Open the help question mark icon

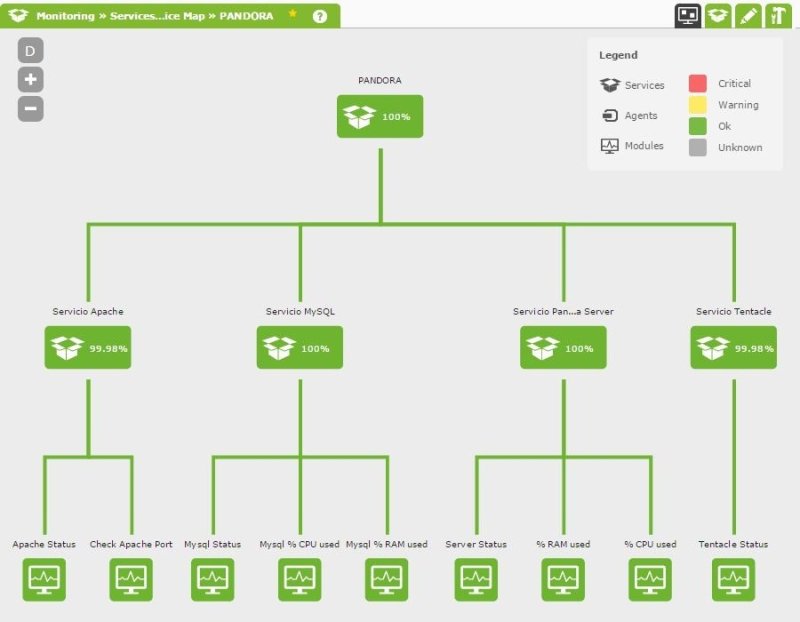[x=320, y=16]
